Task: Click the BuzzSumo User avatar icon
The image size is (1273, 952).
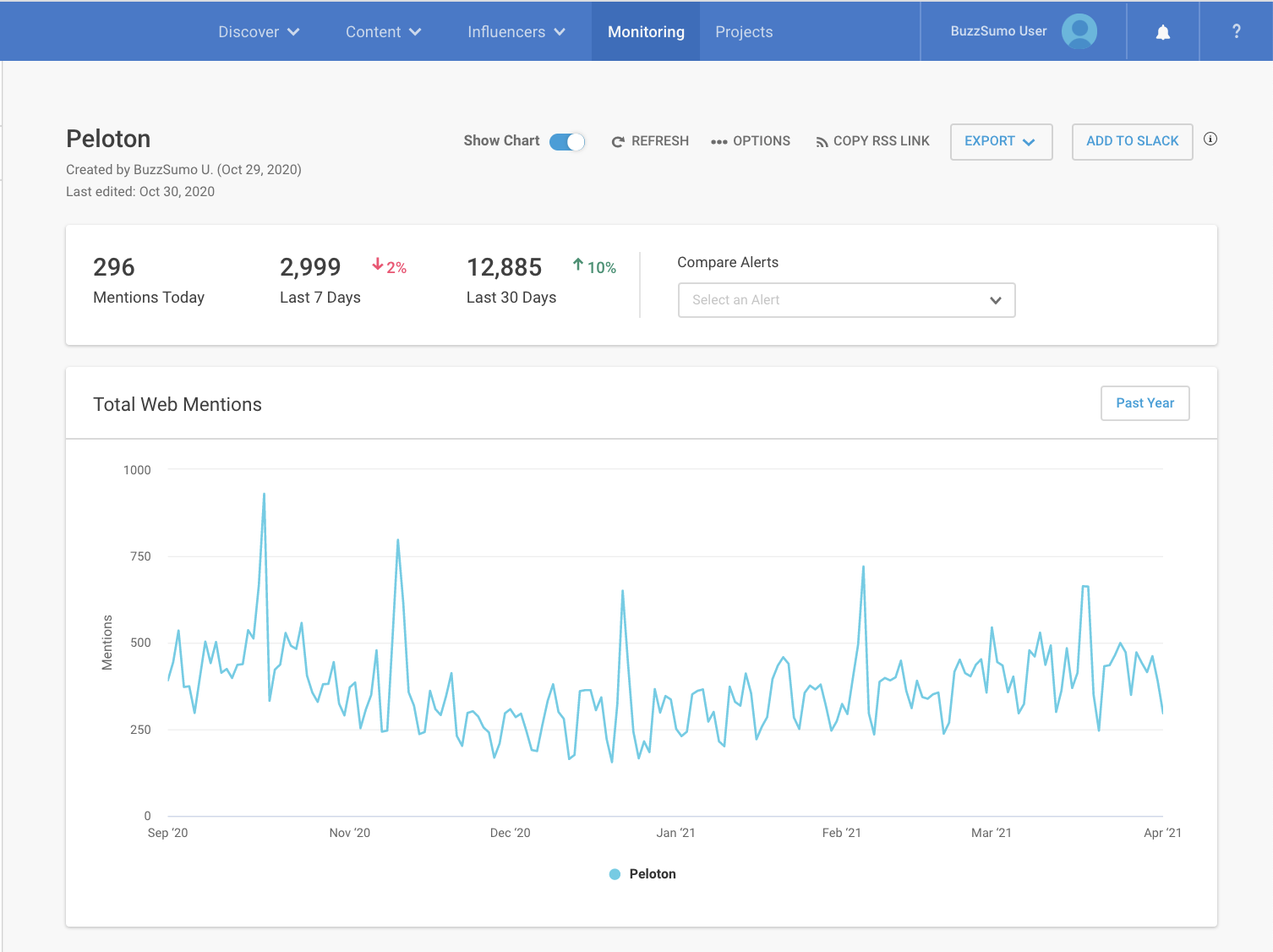Action: click(1079, 31)
